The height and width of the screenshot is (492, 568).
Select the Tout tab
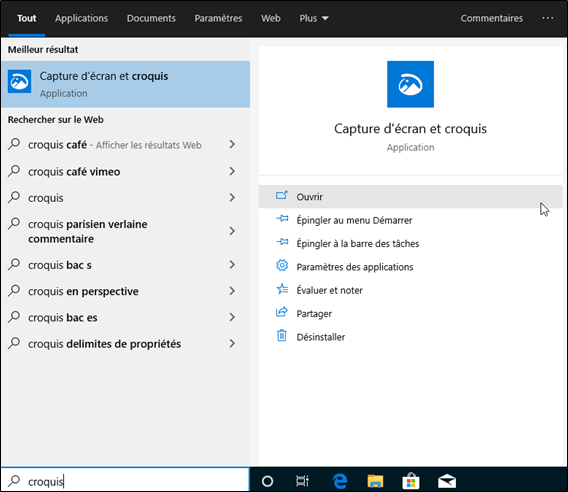26,18
